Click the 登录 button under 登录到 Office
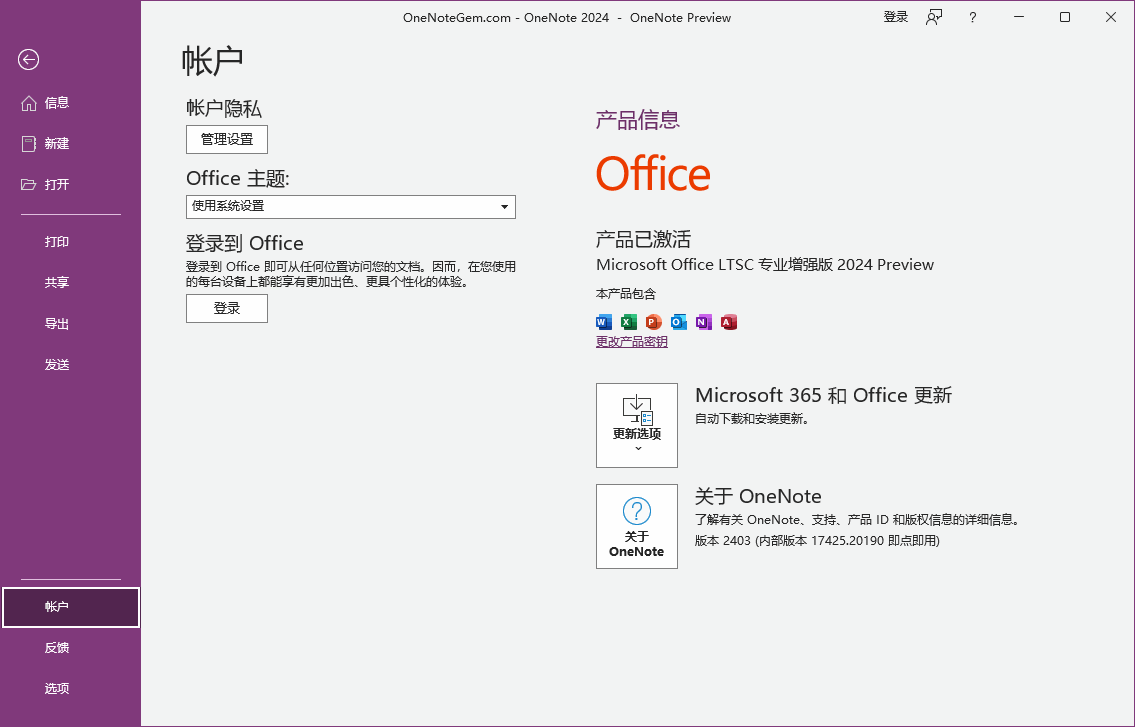 pos(227,309)
